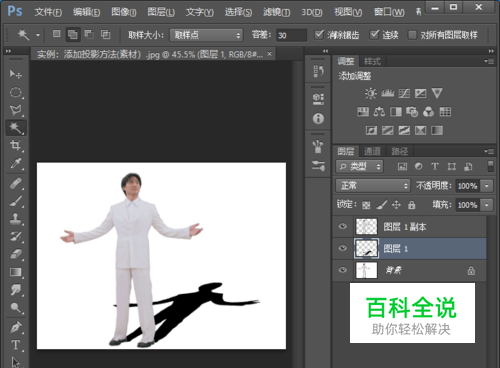Choose New Selection mode in options bar
500x368 pixels.
[x=57, y=34]
